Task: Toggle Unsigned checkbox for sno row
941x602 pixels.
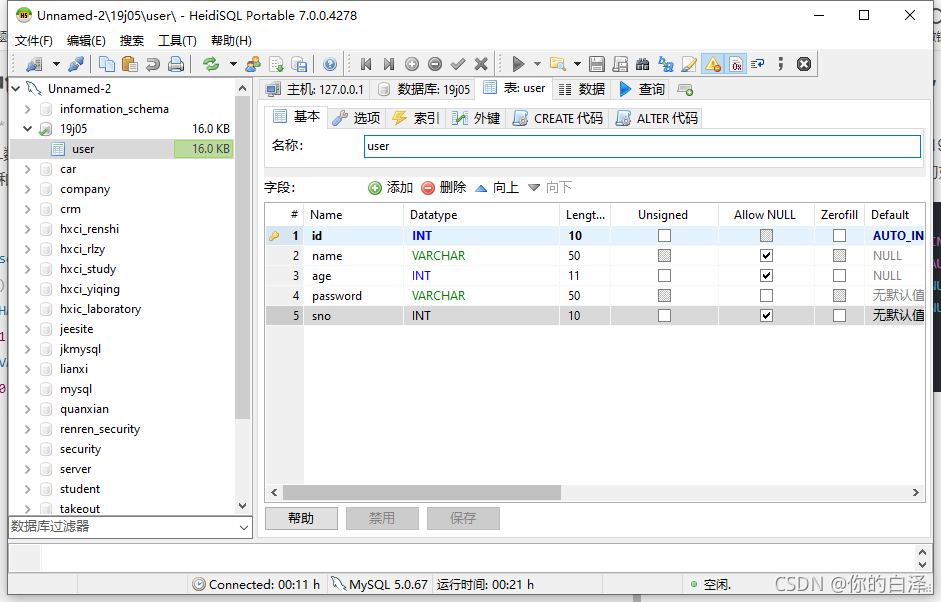Action: pyautogui.click(x=664, y=315)
